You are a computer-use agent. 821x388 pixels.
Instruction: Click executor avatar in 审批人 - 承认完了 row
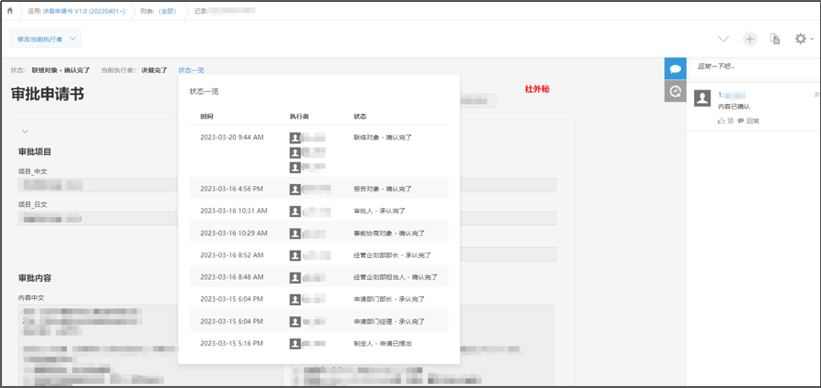[295, 211]
